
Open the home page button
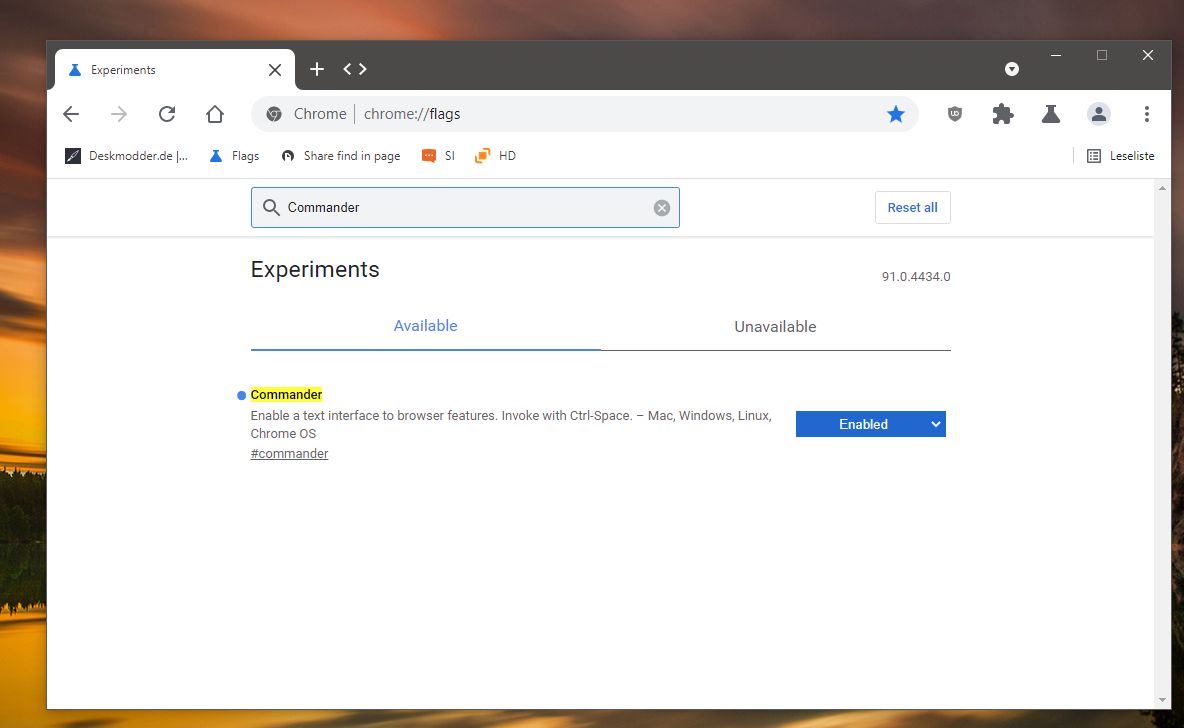[x=215, y=114]
